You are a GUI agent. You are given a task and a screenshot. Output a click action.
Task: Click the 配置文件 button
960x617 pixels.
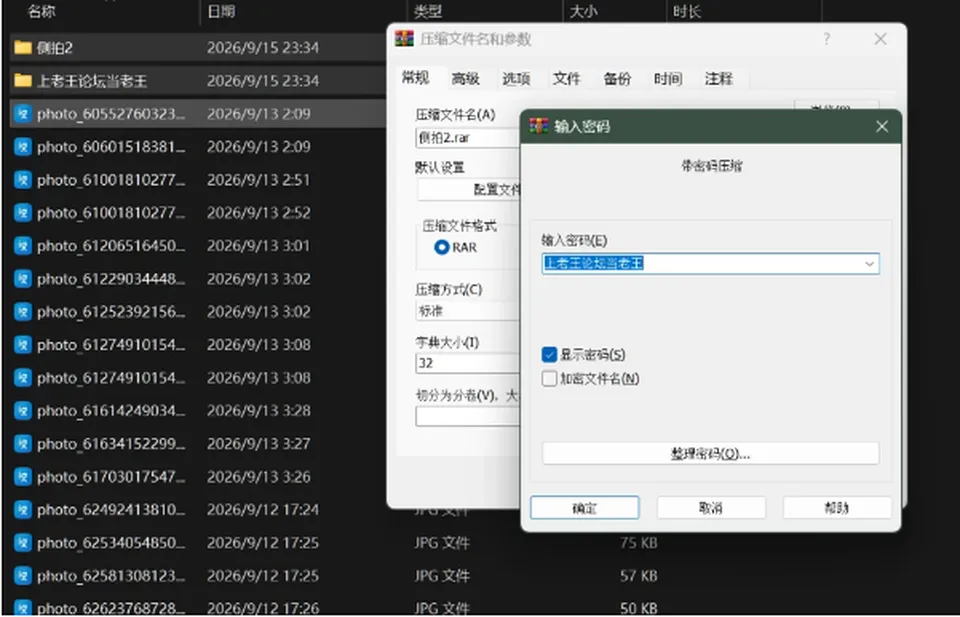(x=469, y=190)
